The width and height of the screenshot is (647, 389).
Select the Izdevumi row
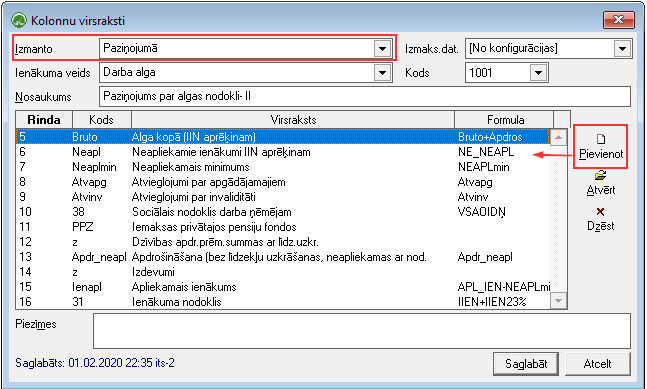point(283,272)
